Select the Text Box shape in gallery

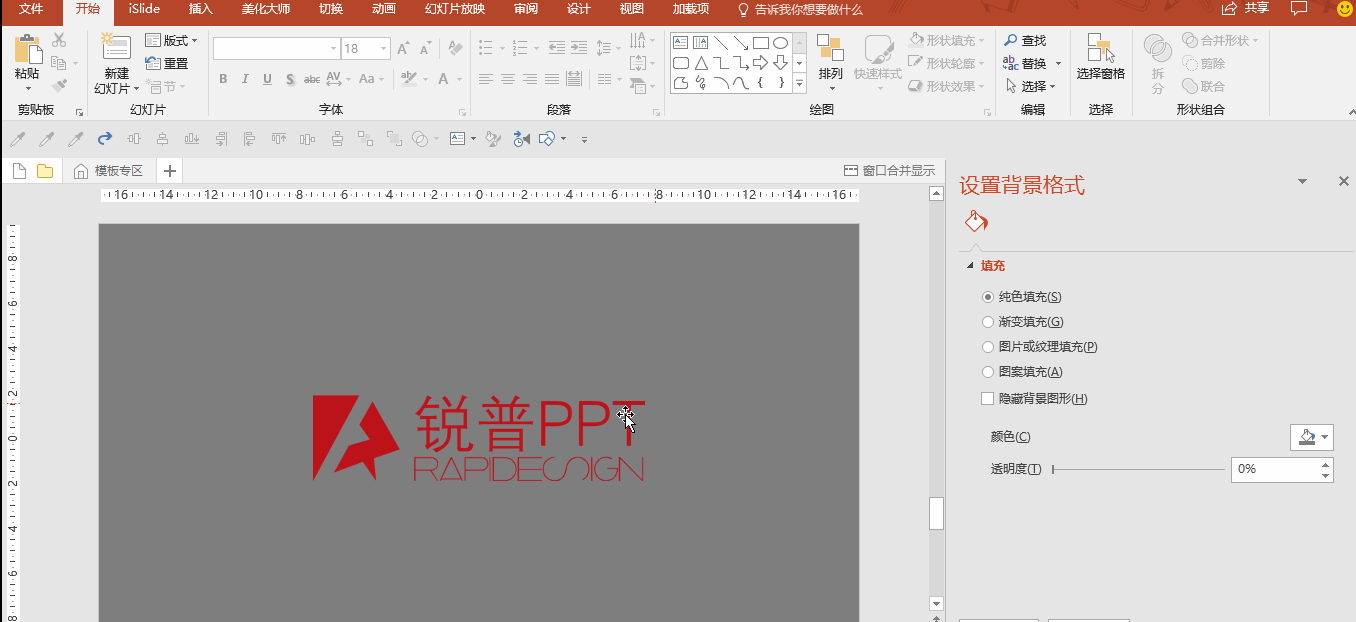click(x=680, y=43)
